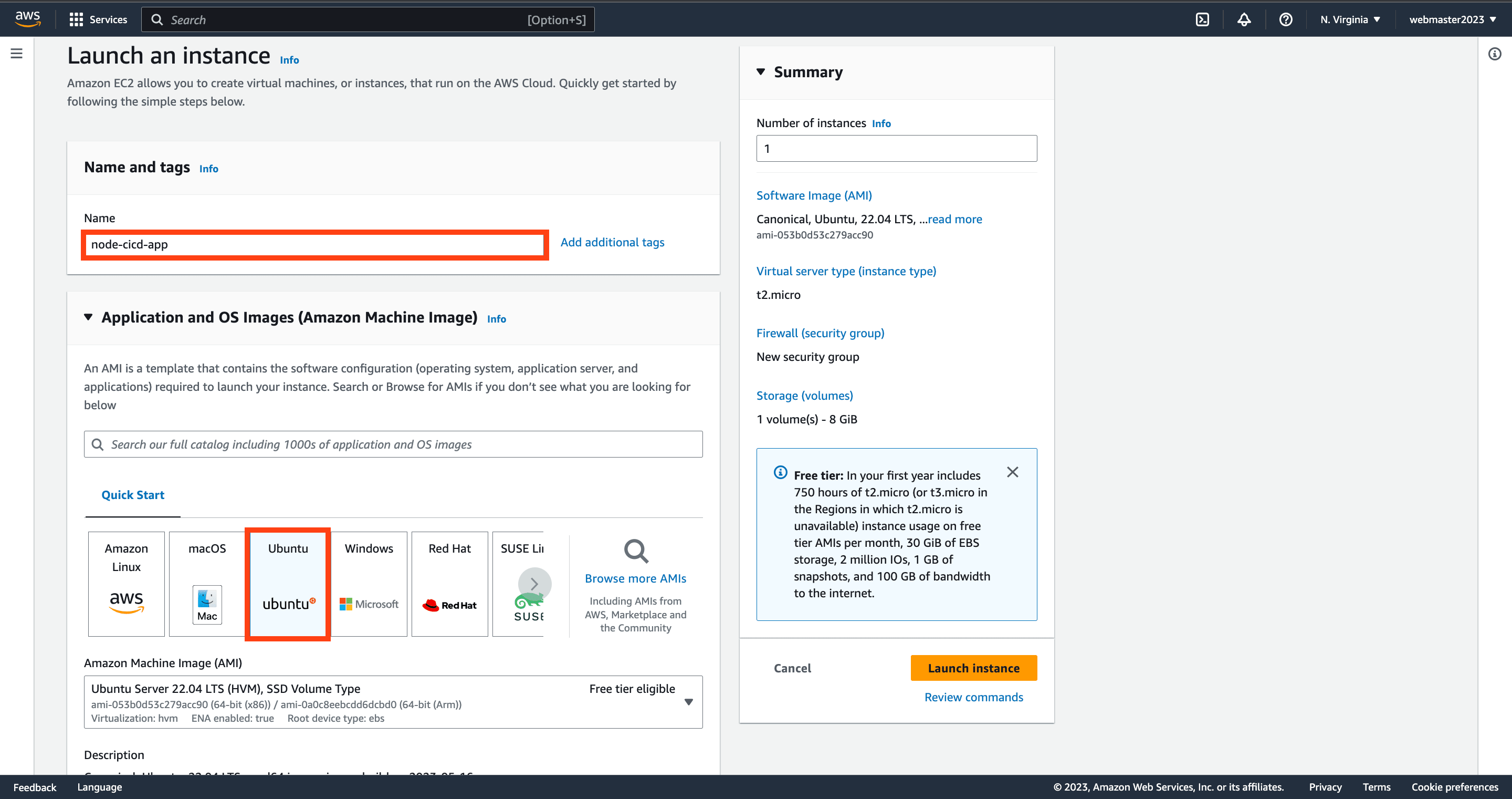Click the next arrow in AMI carousel
The height and width of the screenshot is (799, 1512).
point(535,584)
